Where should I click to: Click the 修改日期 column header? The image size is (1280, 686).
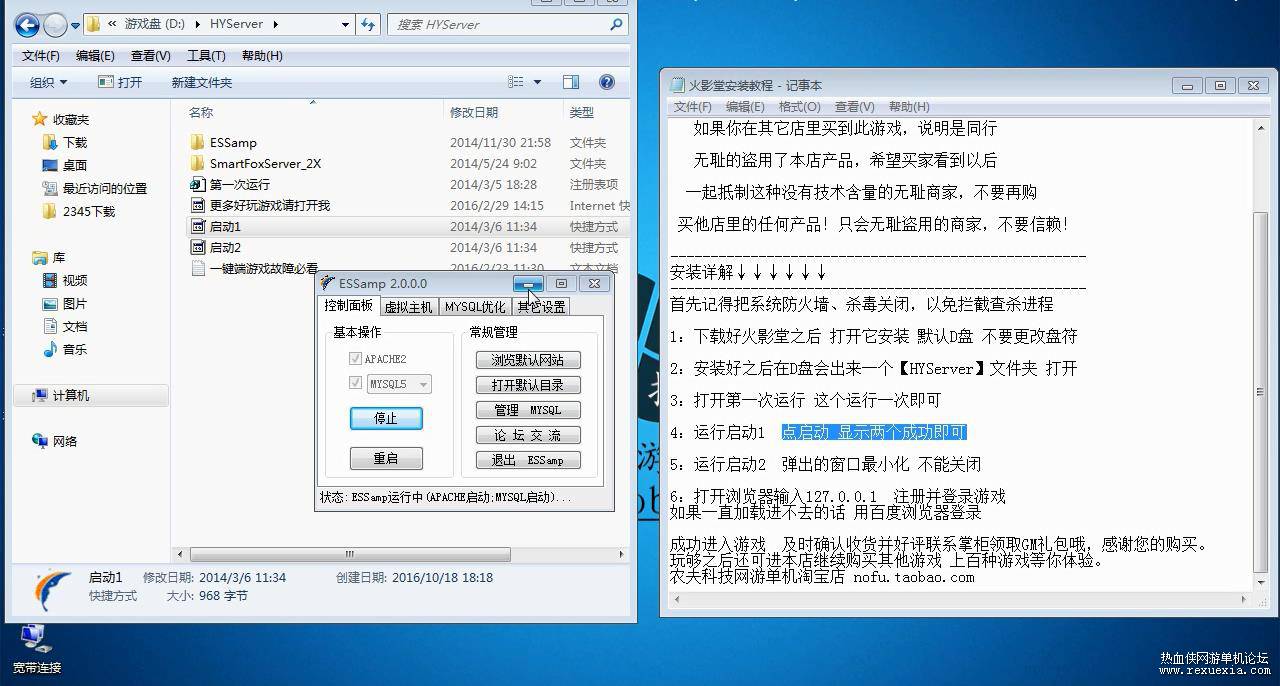503,112
